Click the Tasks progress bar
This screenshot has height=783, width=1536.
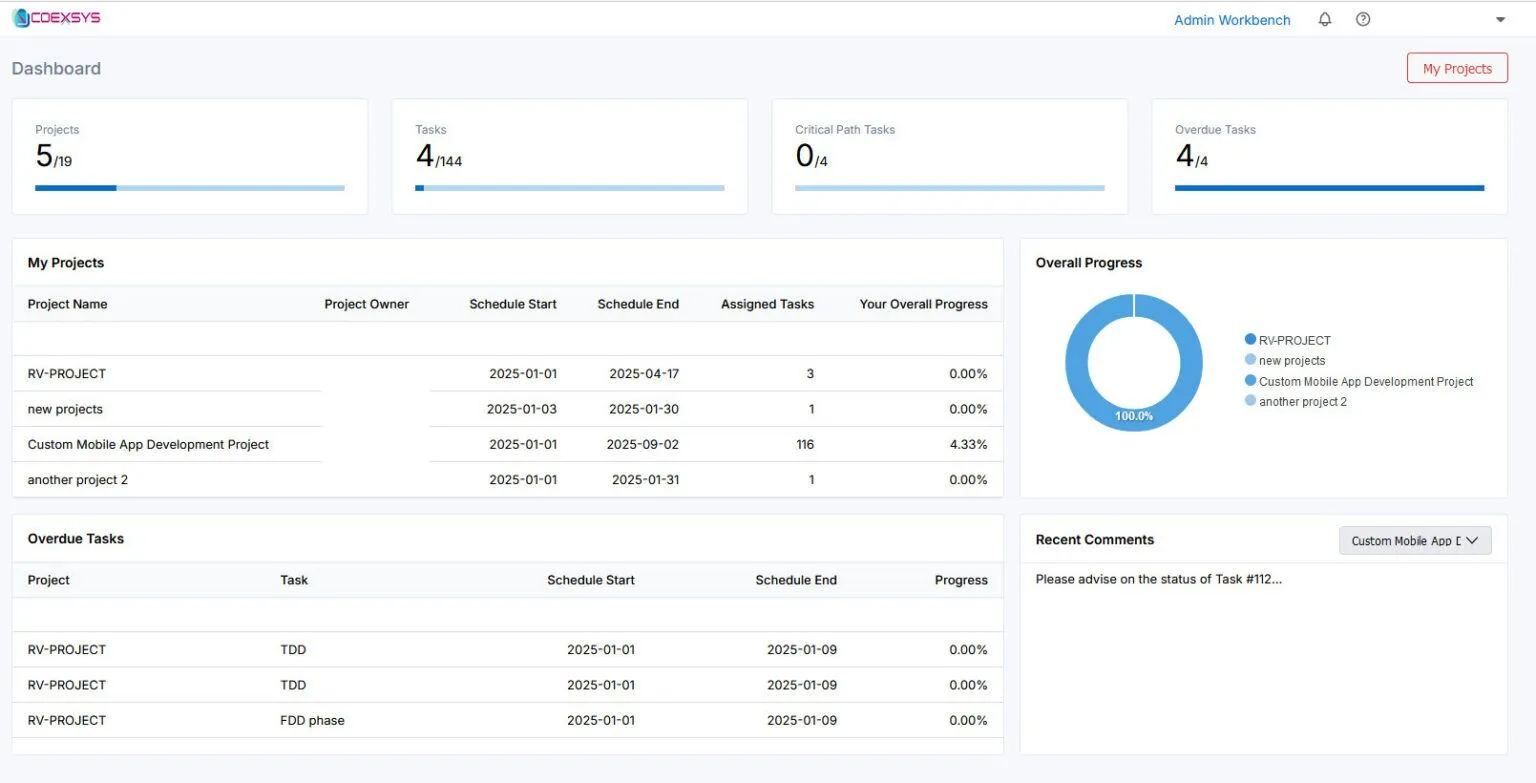569,187
